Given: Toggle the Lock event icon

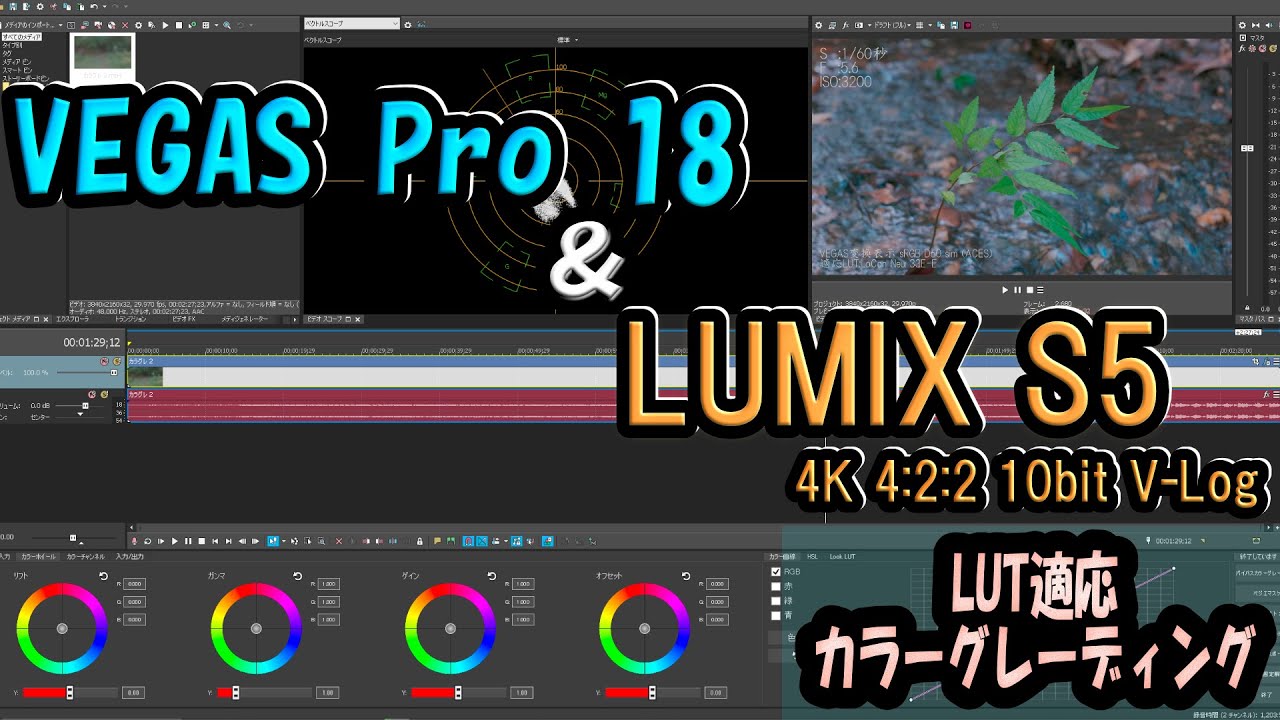Looking at the screenshot, I should pyautogui.click(x=420, y=541).
